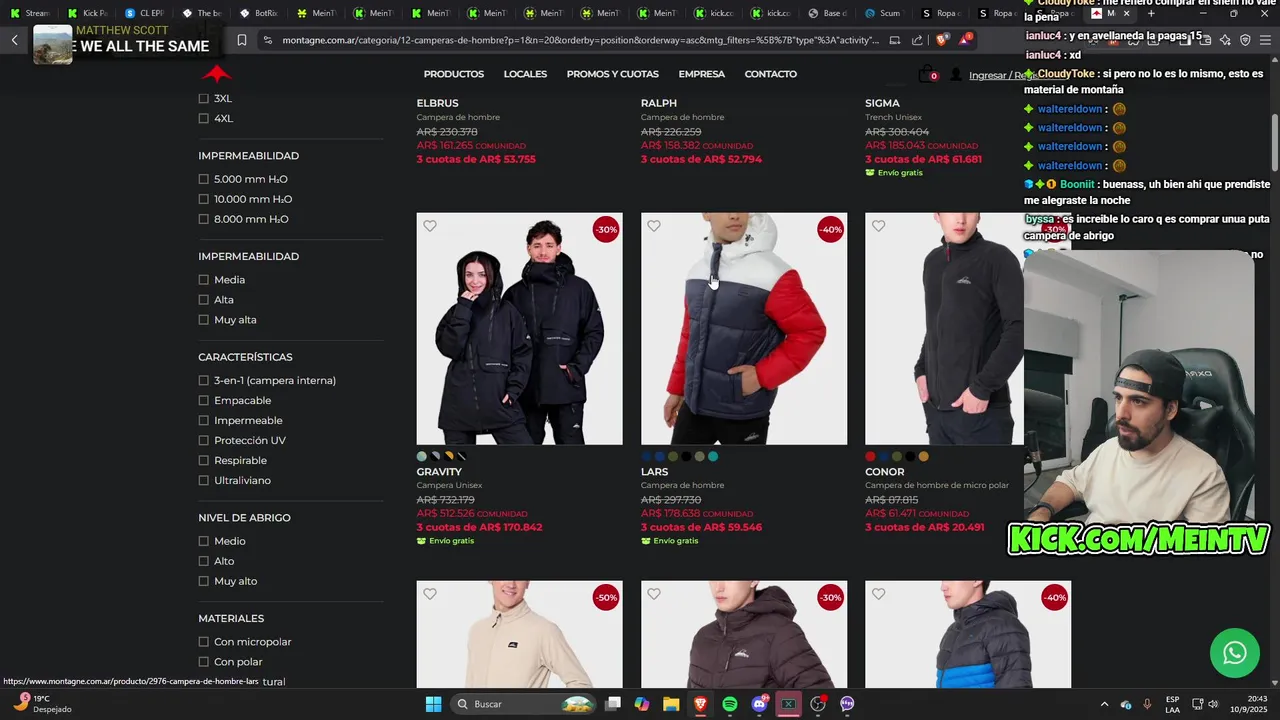Open GRAVITY jacket product image

click(519, 328)
